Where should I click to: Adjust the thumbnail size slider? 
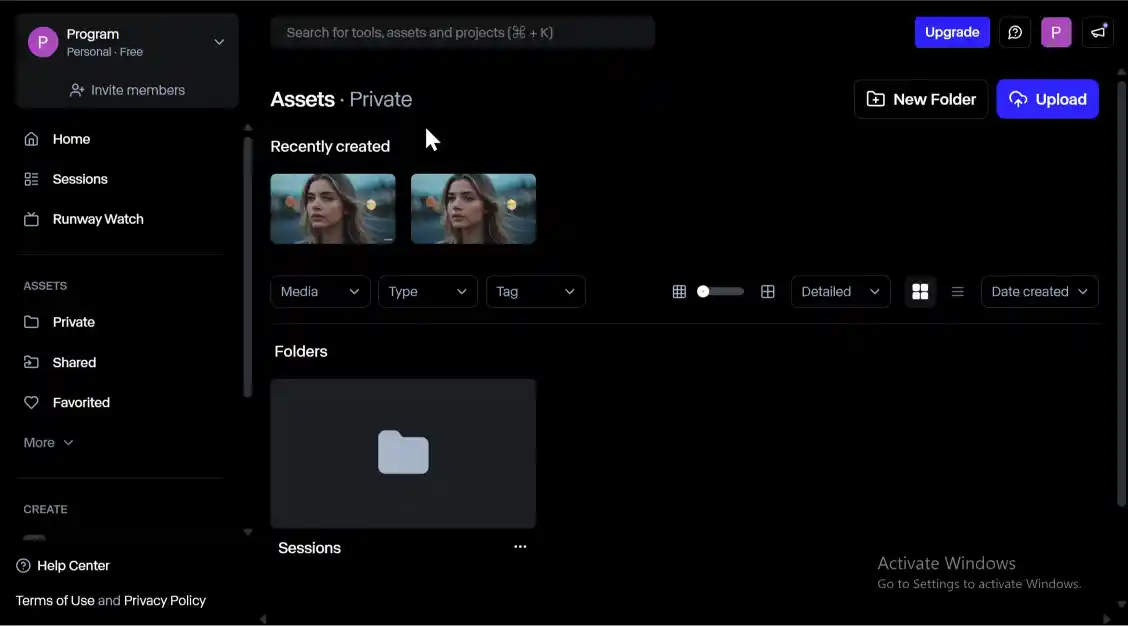coord(704,292)
